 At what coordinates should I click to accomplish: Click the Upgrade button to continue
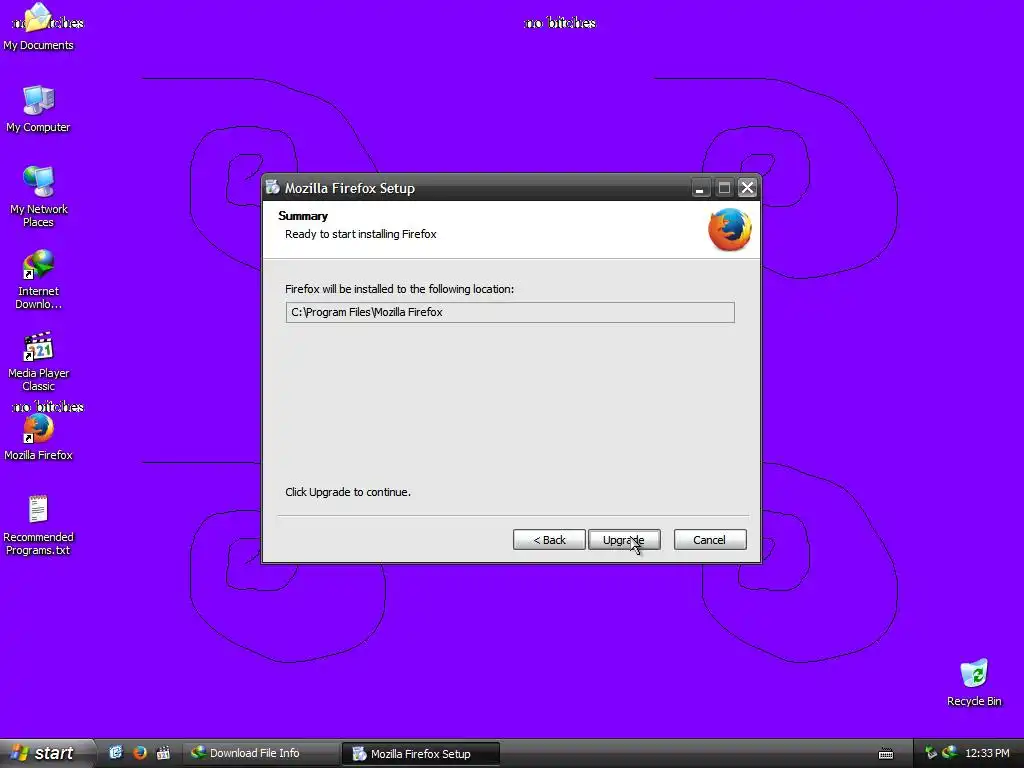(624, 539)
